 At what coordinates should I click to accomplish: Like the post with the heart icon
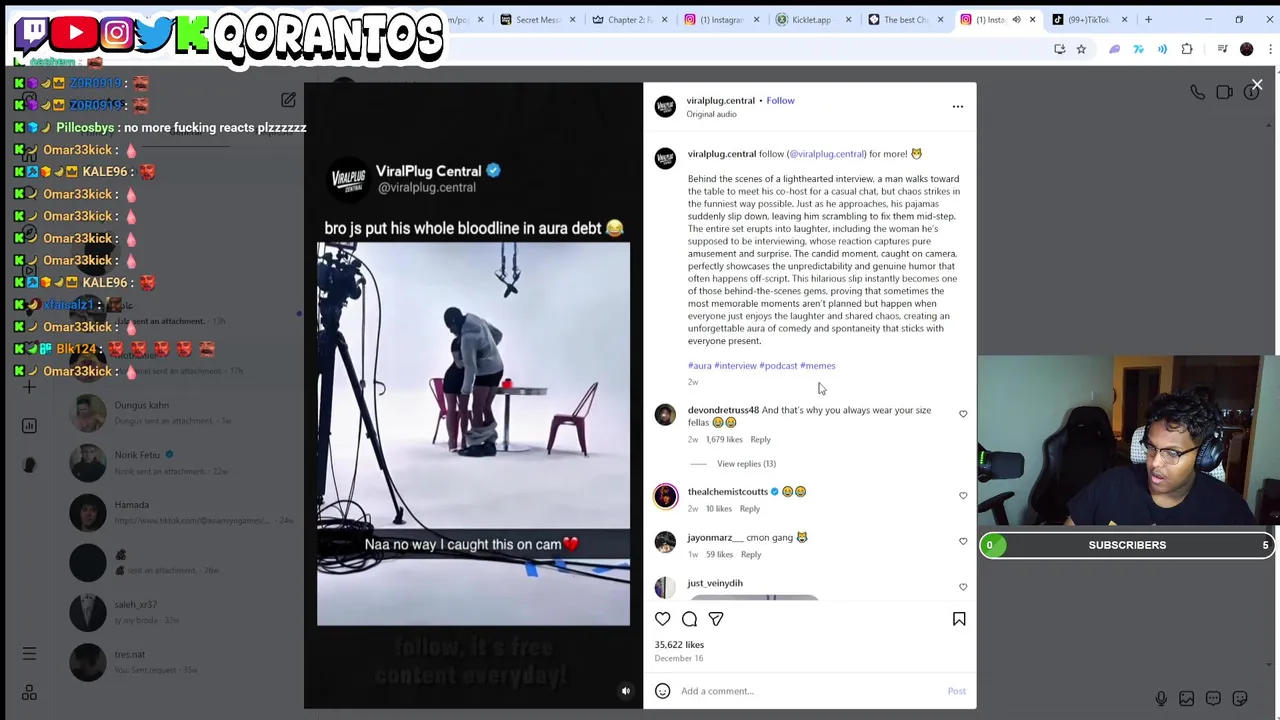point(663,619)
